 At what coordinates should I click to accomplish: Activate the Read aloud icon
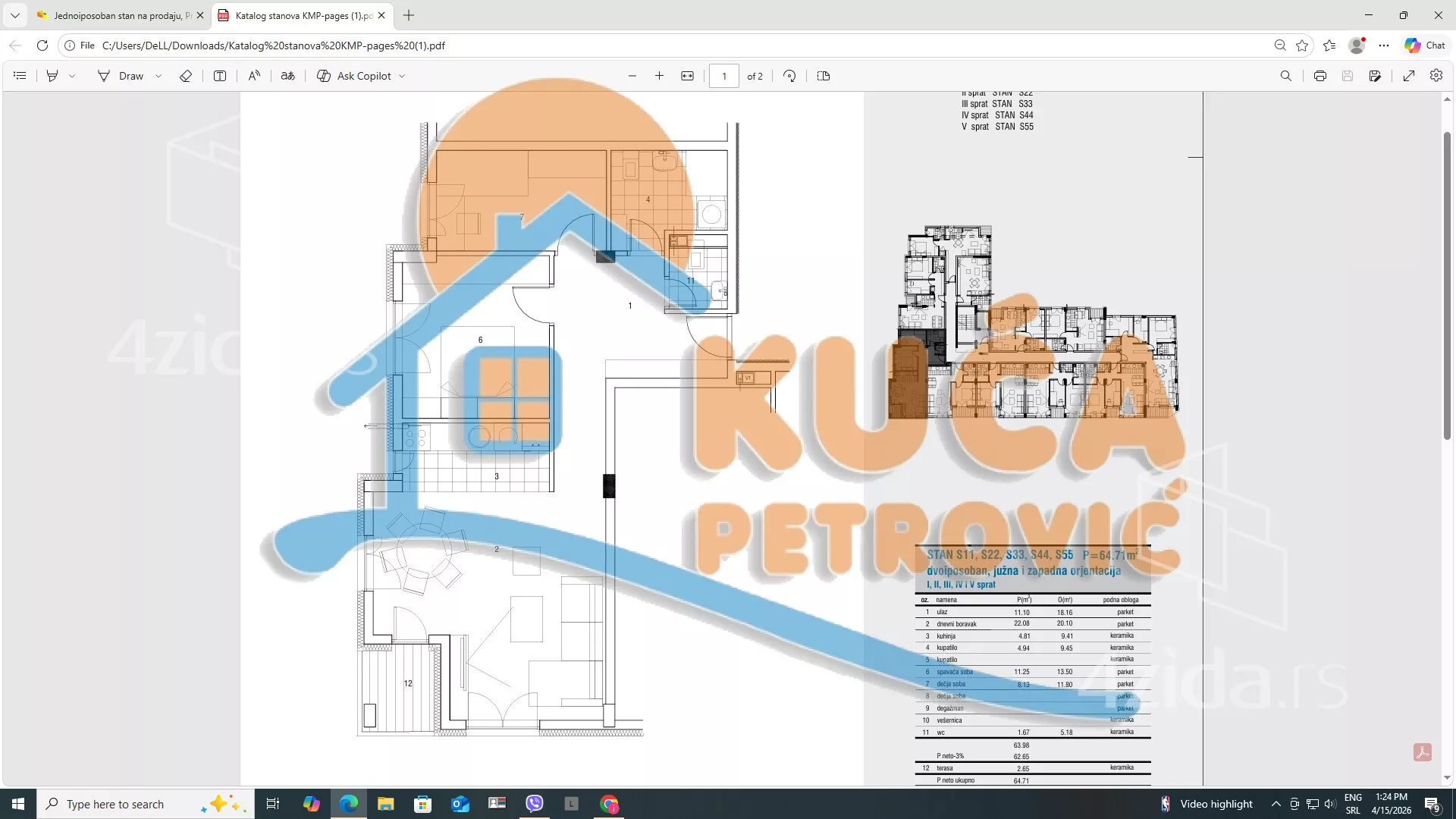tap(254, 76)
